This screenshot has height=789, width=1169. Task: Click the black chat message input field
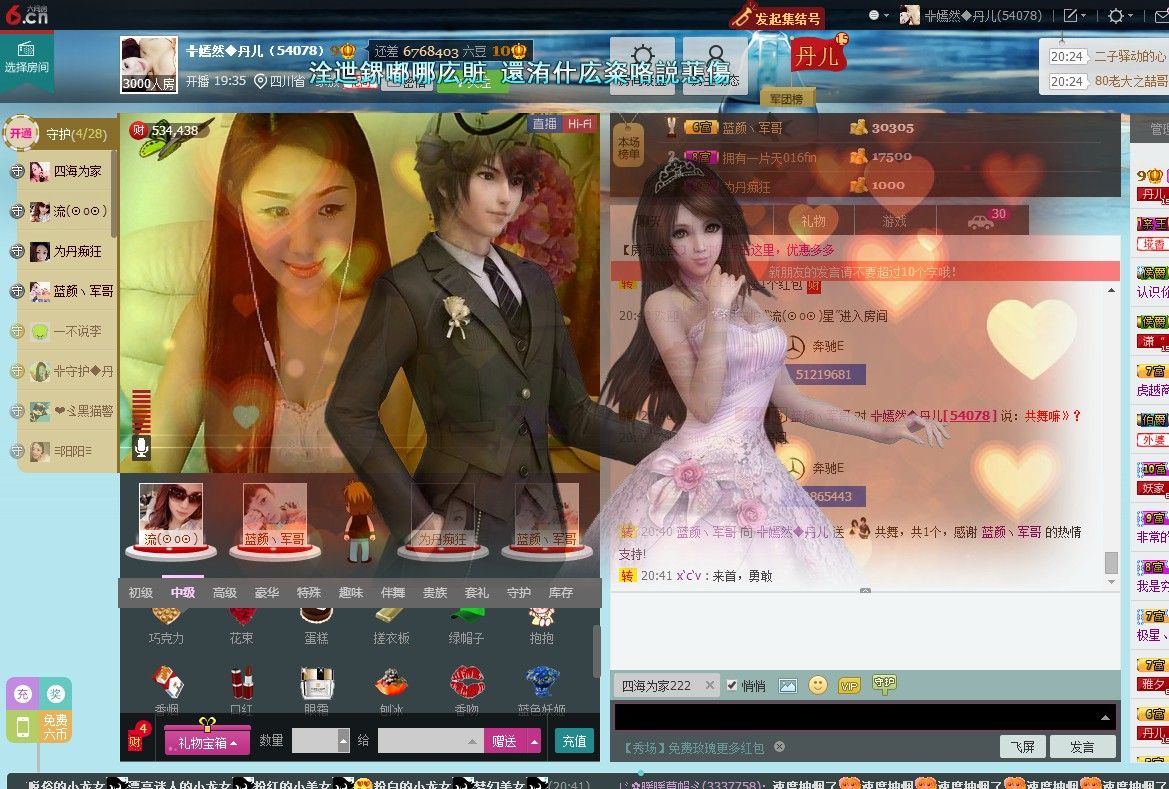(x=865, y=717)
